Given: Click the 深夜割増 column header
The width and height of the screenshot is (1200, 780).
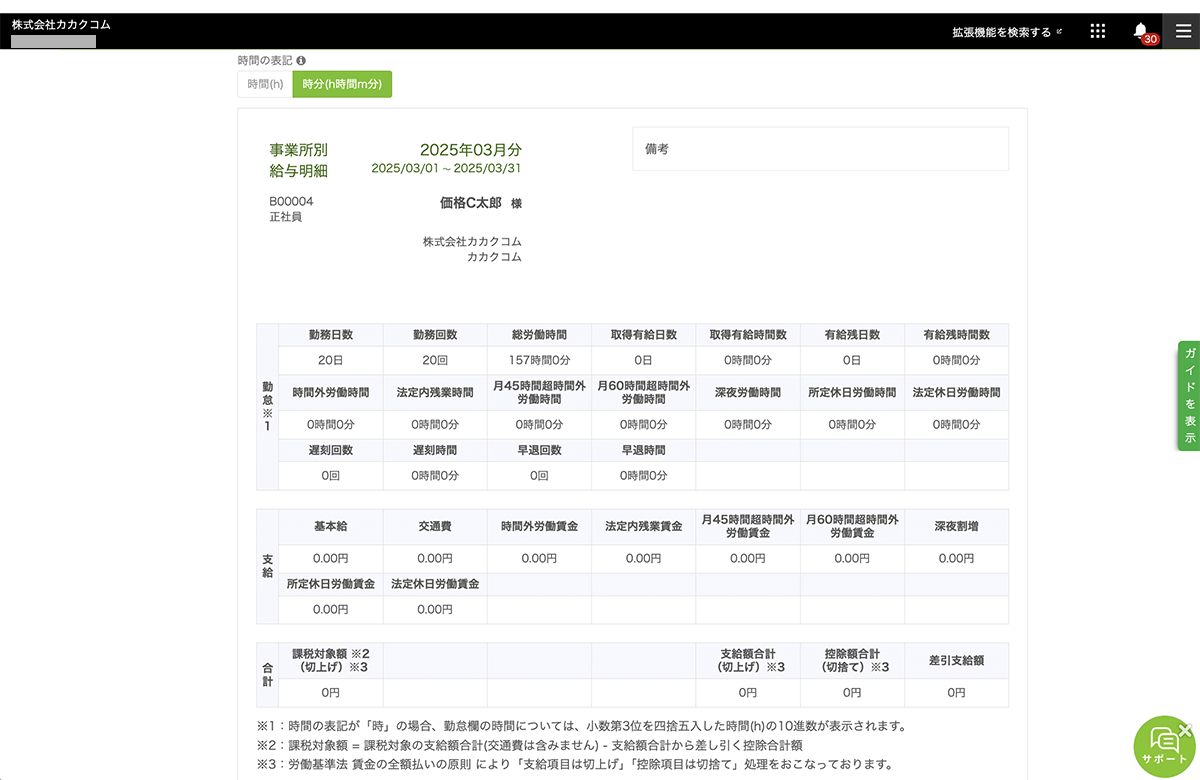Looking at the screenshot, I should pos(956,527).
